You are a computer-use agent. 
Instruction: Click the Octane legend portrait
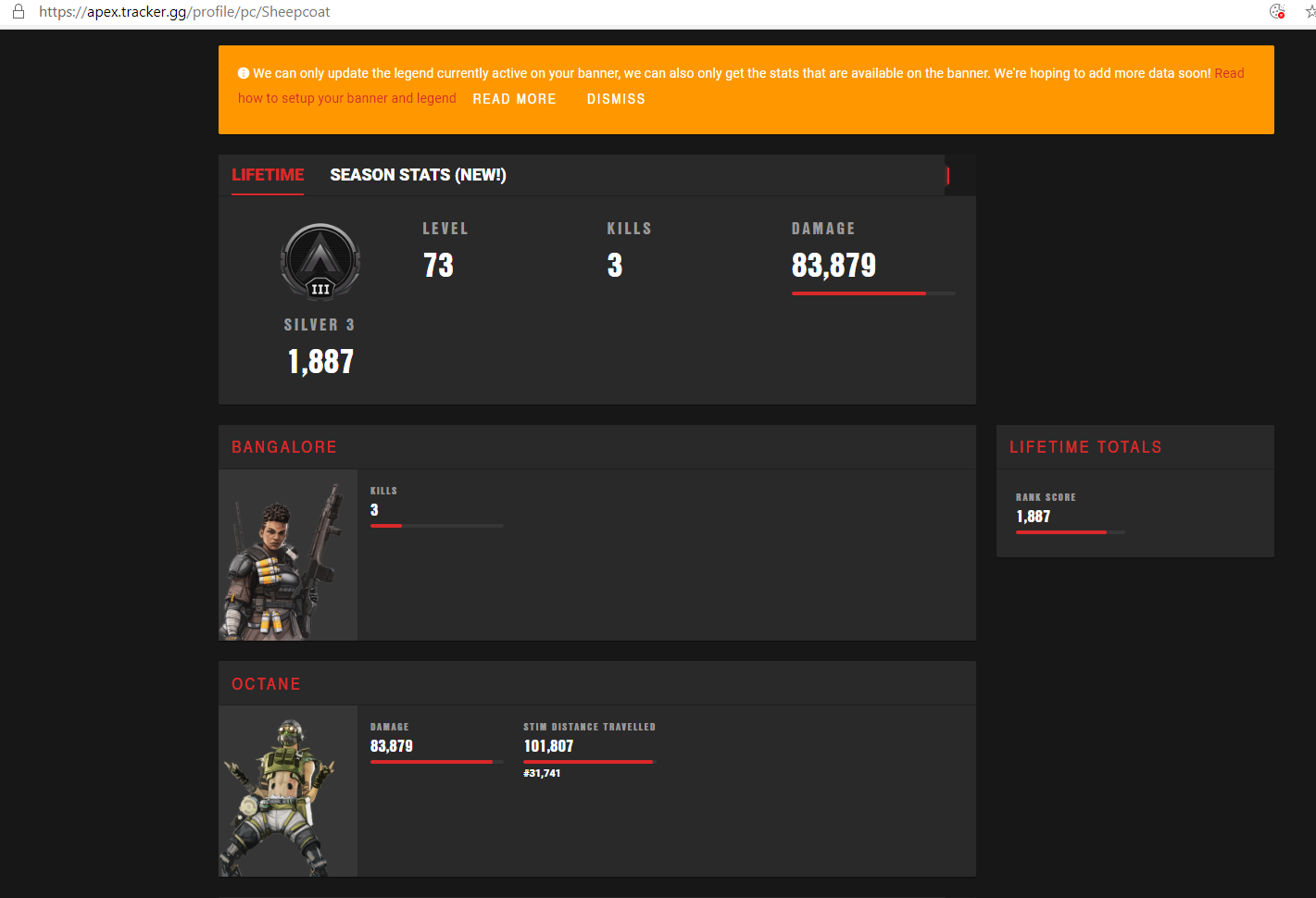click(x=288, y=792)
